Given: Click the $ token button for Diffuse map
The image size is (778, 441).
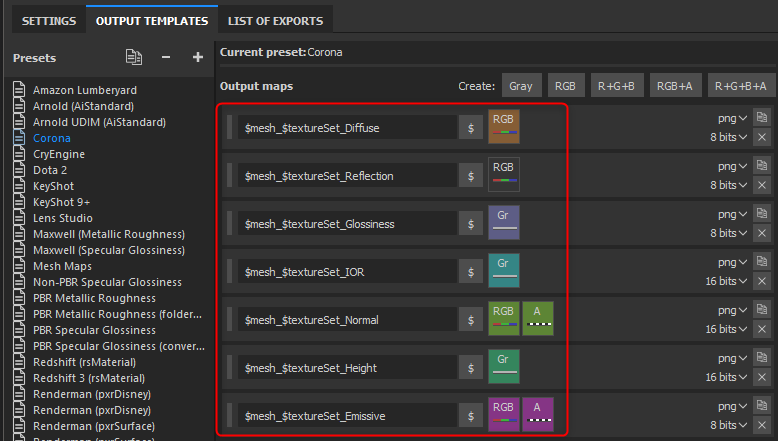Looking at the screenshot, I should point(470,128).
